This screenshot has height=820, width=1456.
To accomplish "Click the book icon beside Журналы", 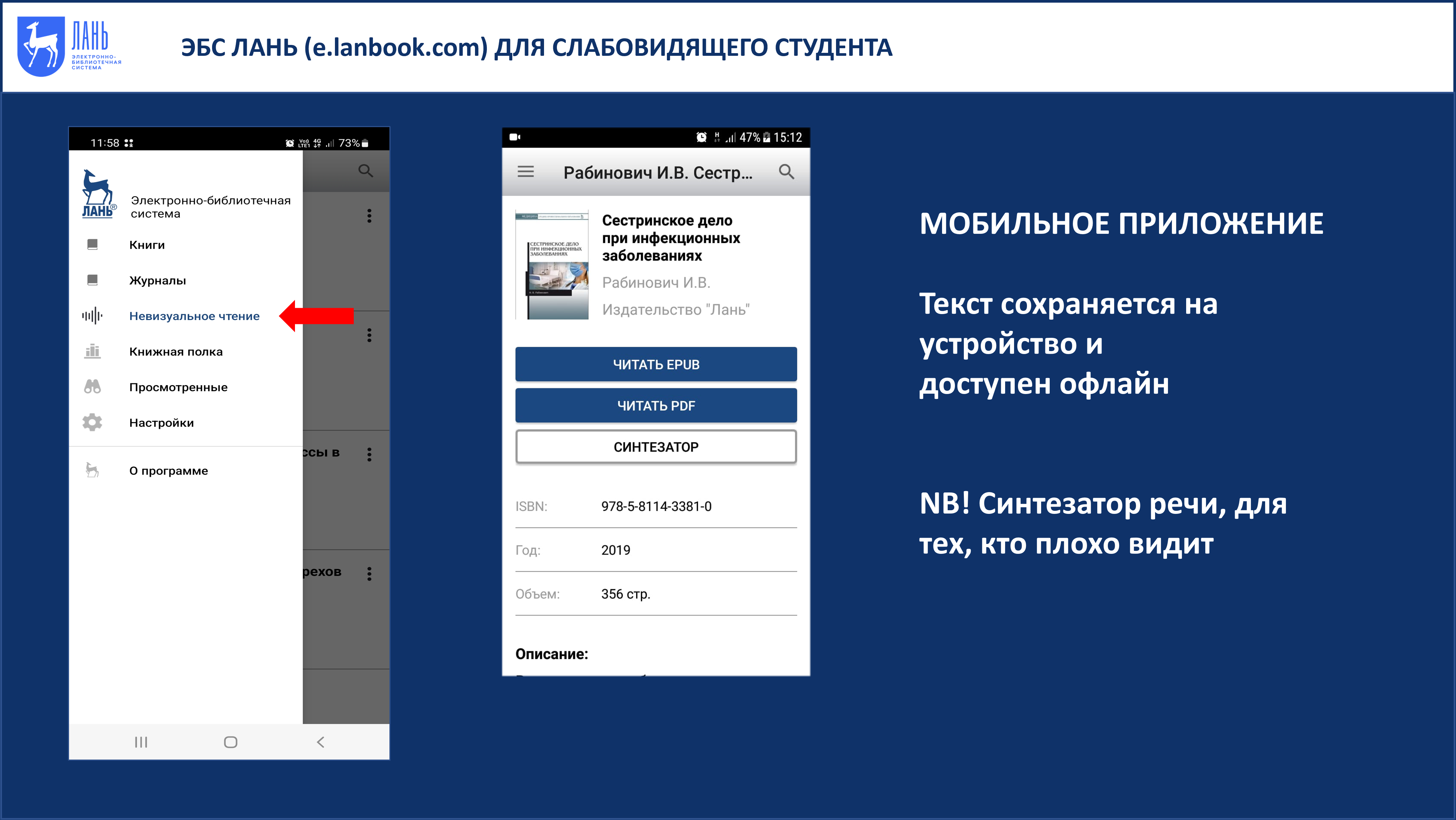I will point(93,280).
